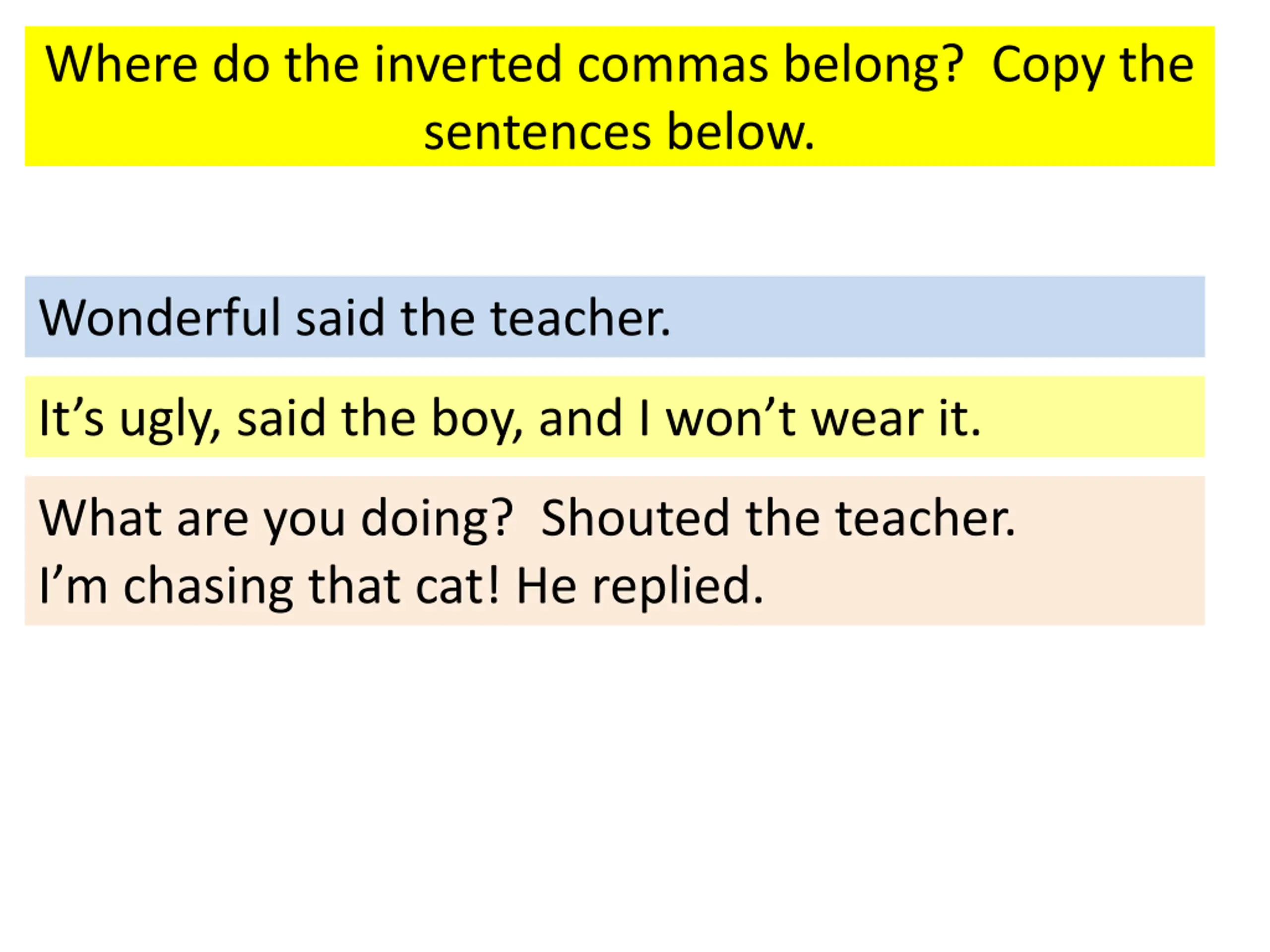Viewport: 1270px width, 952px height.
Task: Click the word 'Where' in the heading
Action: [122, 64]
